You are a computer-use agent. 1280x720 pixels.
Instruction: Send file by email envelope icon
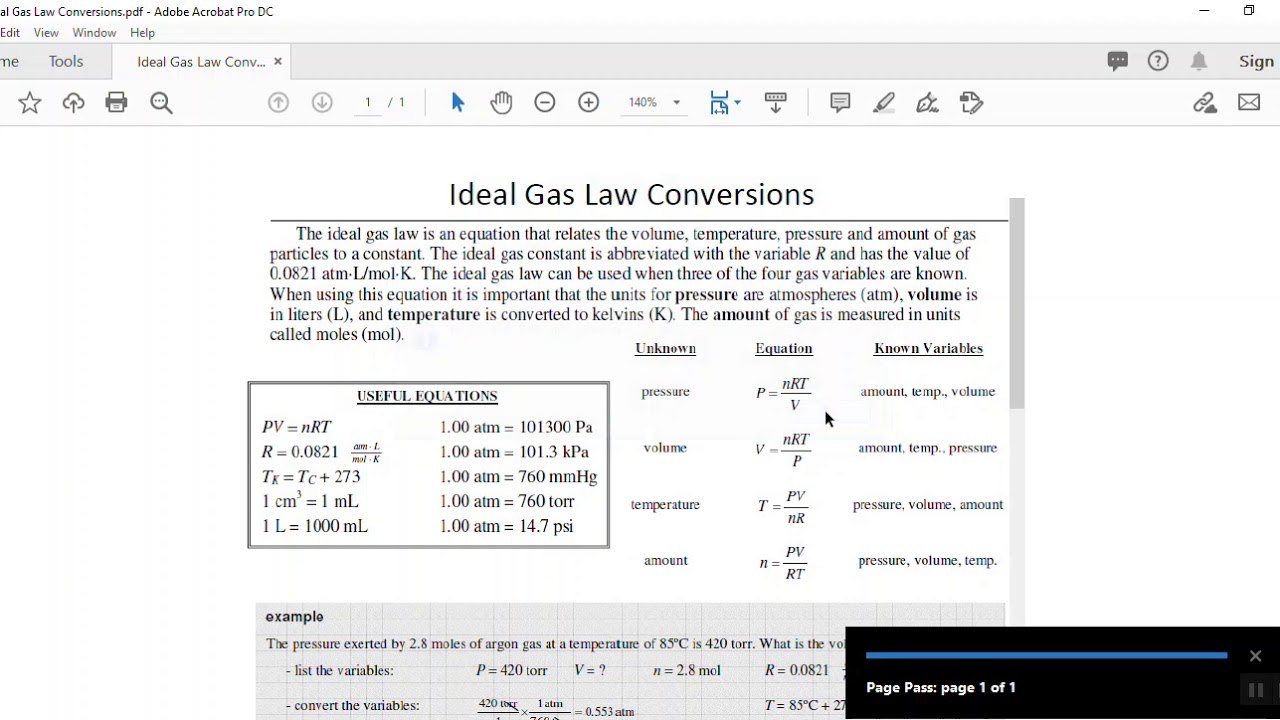(1249, 102)
